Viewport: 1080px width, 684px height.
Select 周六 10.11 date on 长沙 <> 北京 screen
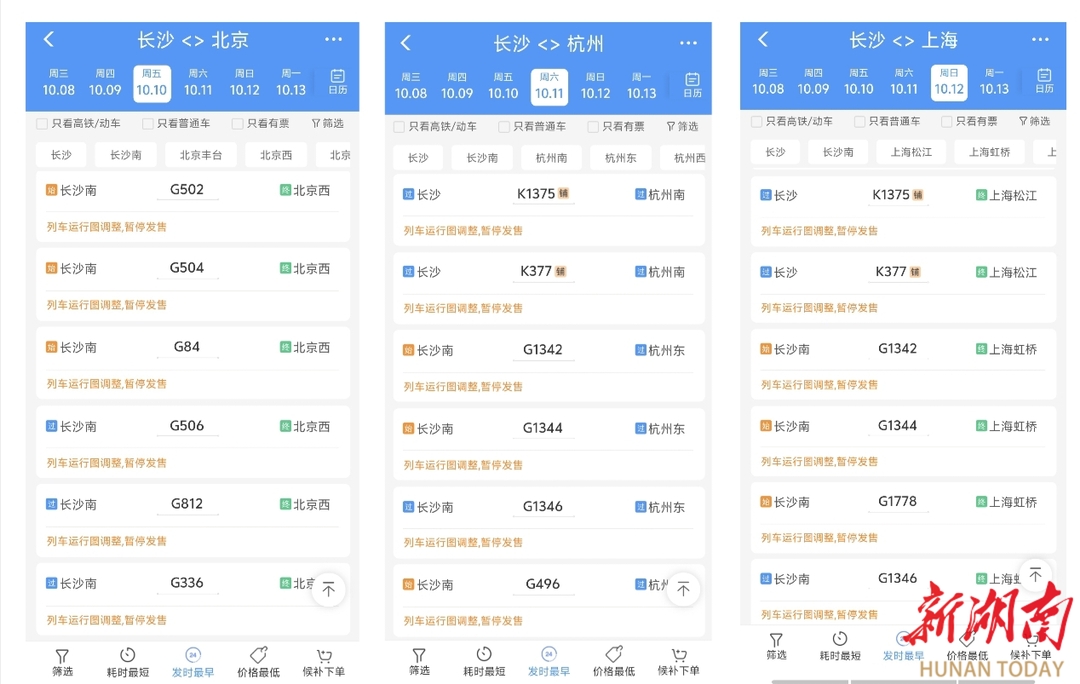[198, 83]
